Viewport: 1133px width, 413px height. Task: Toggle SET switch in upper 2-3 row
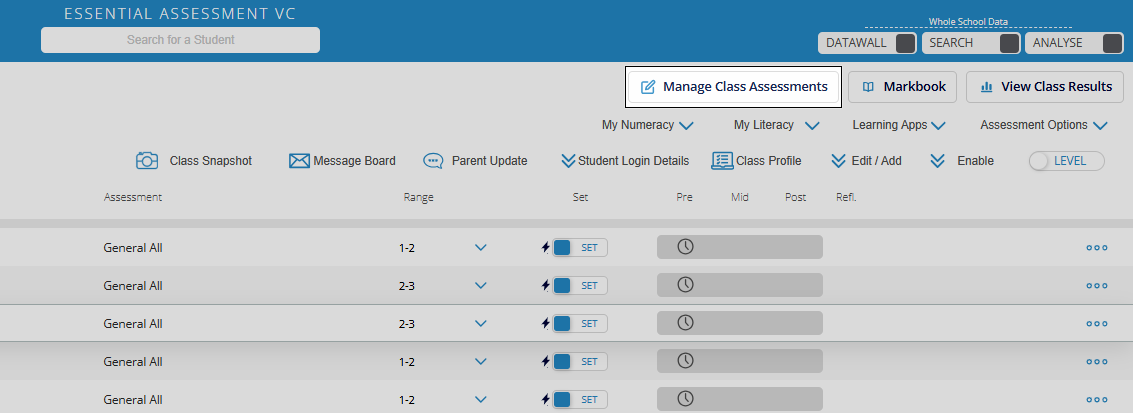580,285
